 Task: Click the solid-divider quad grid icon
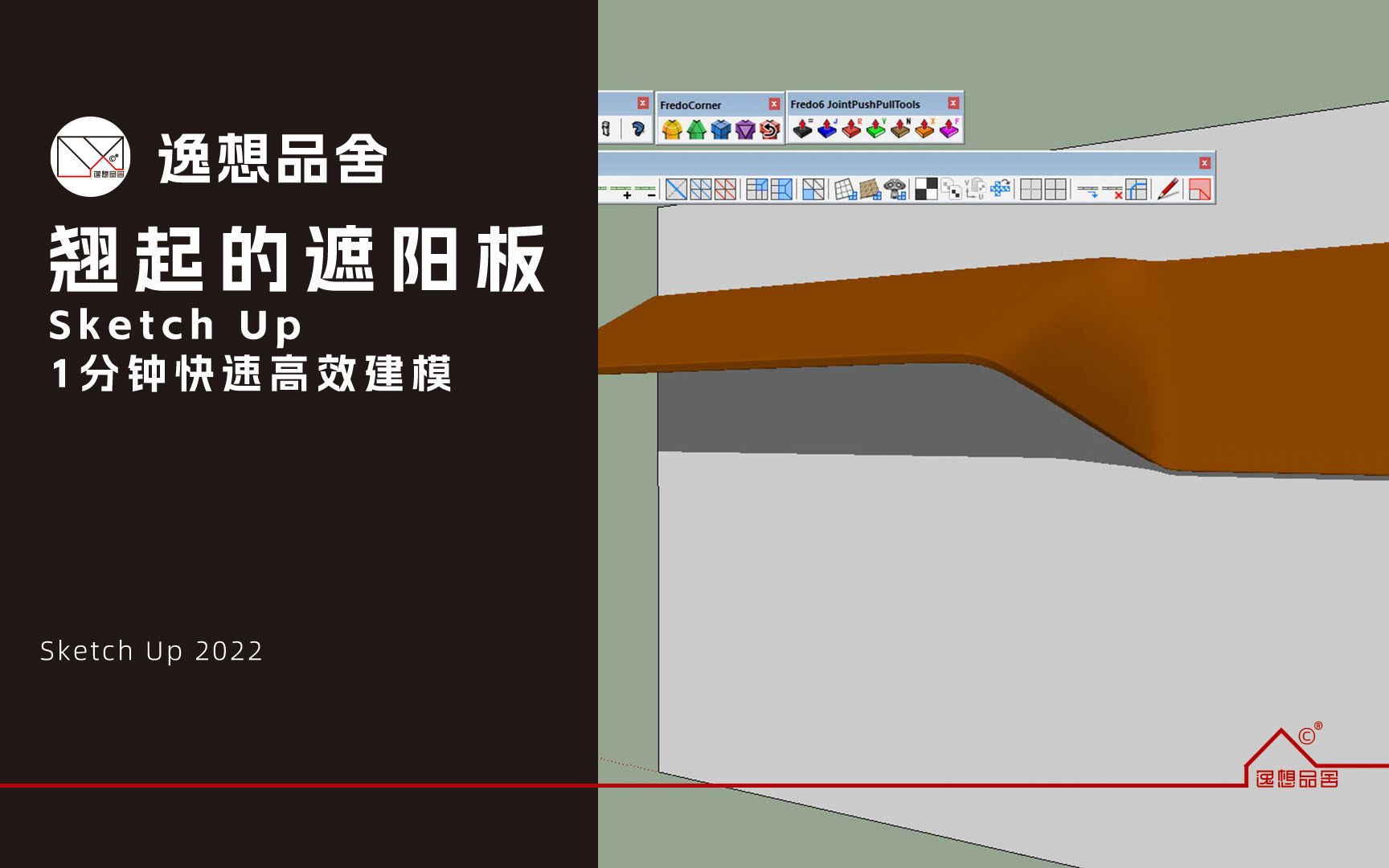click(1055, 189)
